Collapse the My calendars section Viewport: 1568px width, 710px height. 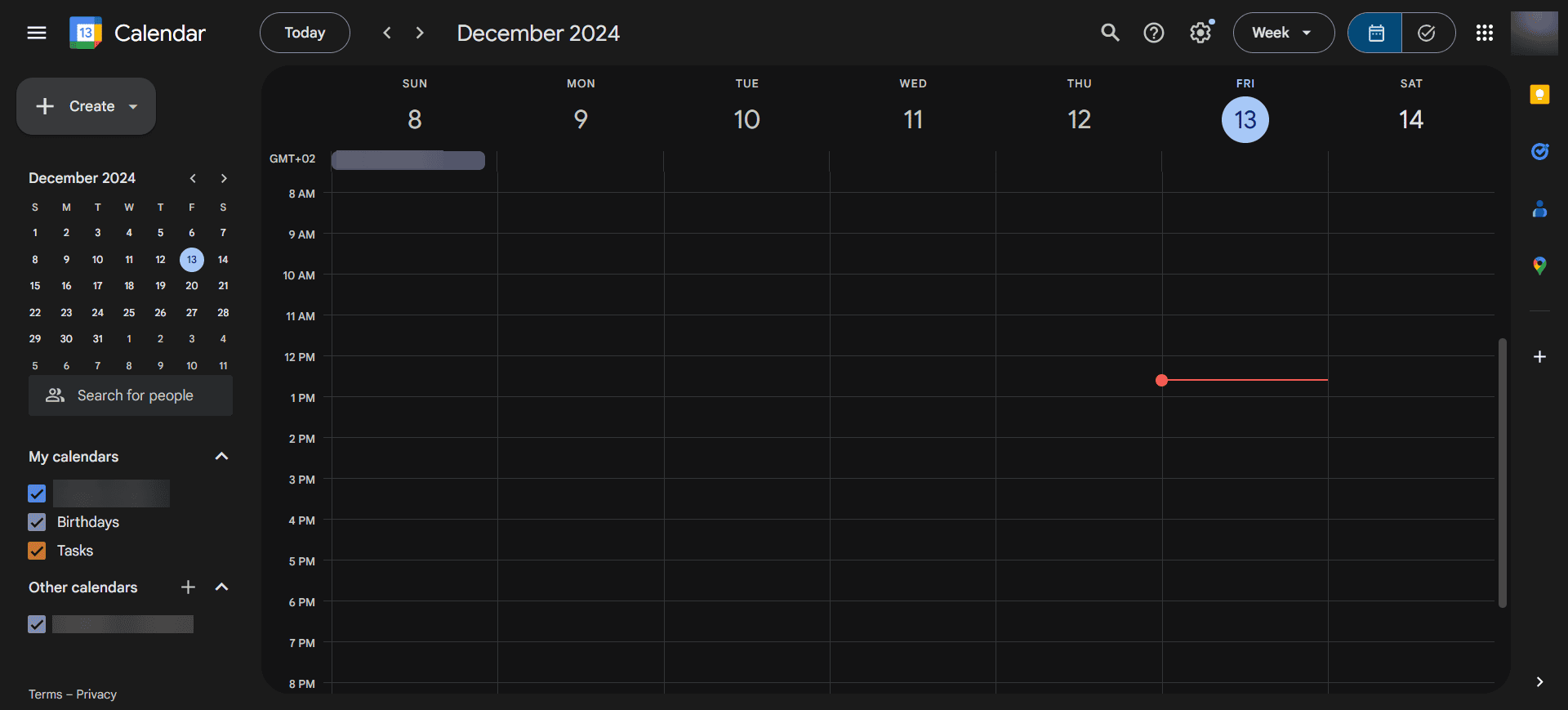pos(221,457)
